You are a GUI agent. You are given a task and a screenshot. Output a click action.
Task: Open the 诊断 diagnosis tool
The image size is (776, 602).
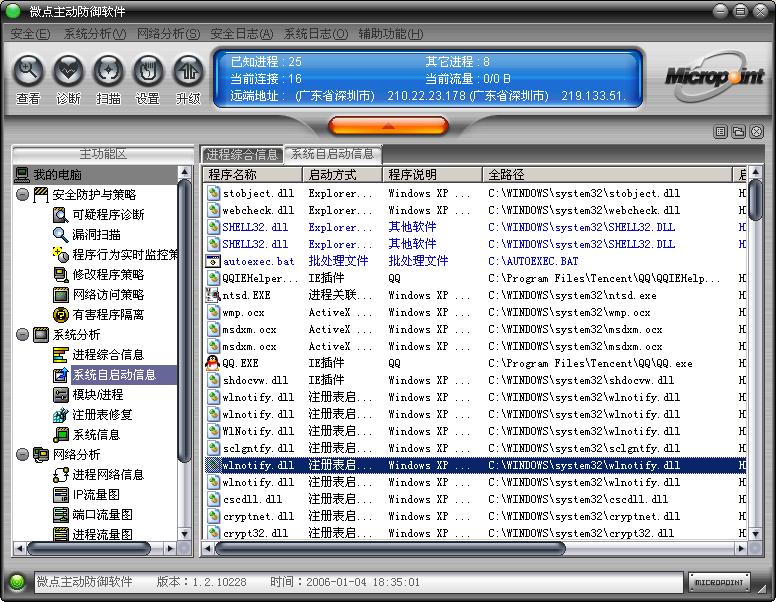pyautogui.click(x=68, y=72)
